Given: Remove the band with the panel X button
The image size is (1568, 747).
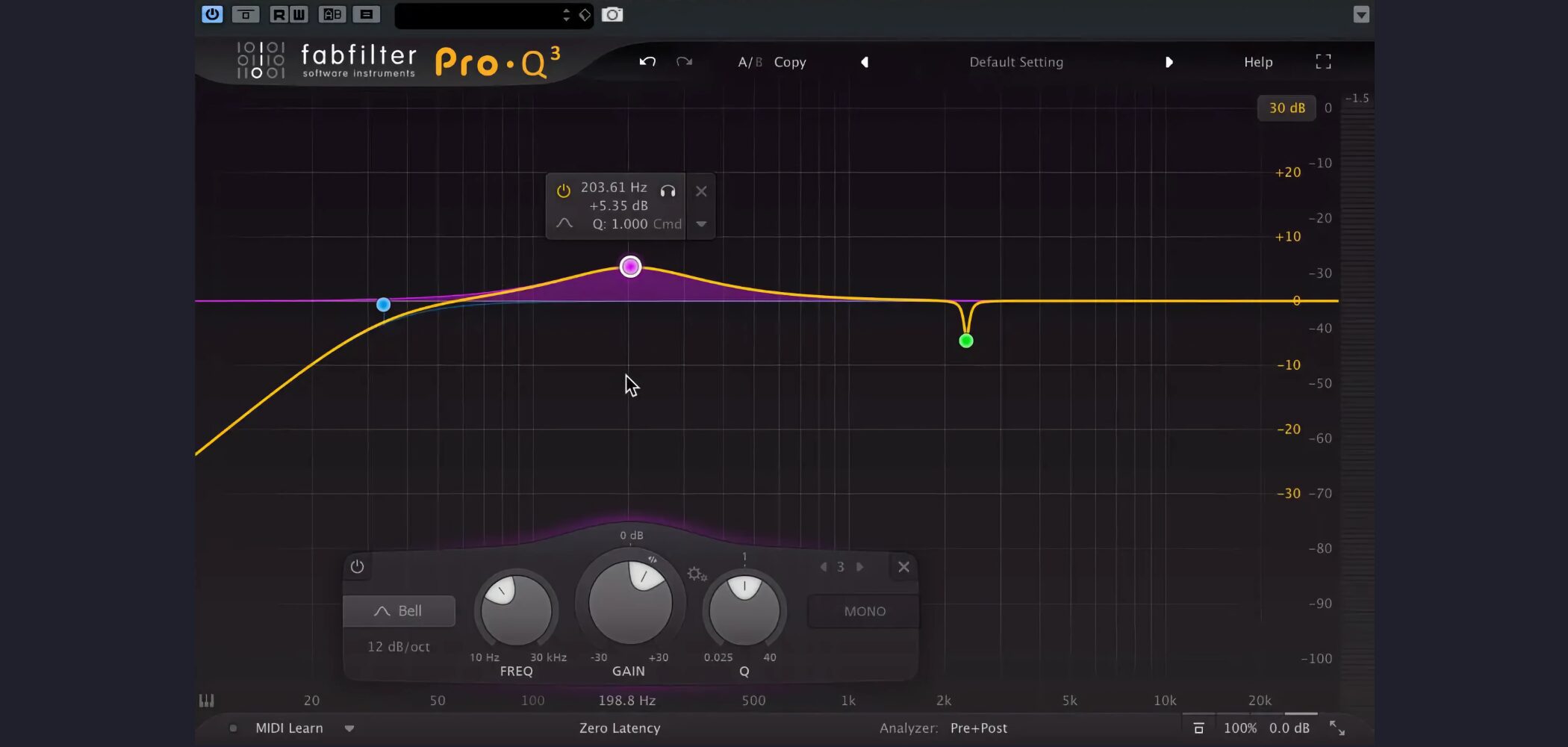Looking at the screenshot, I should click(903, 567).
